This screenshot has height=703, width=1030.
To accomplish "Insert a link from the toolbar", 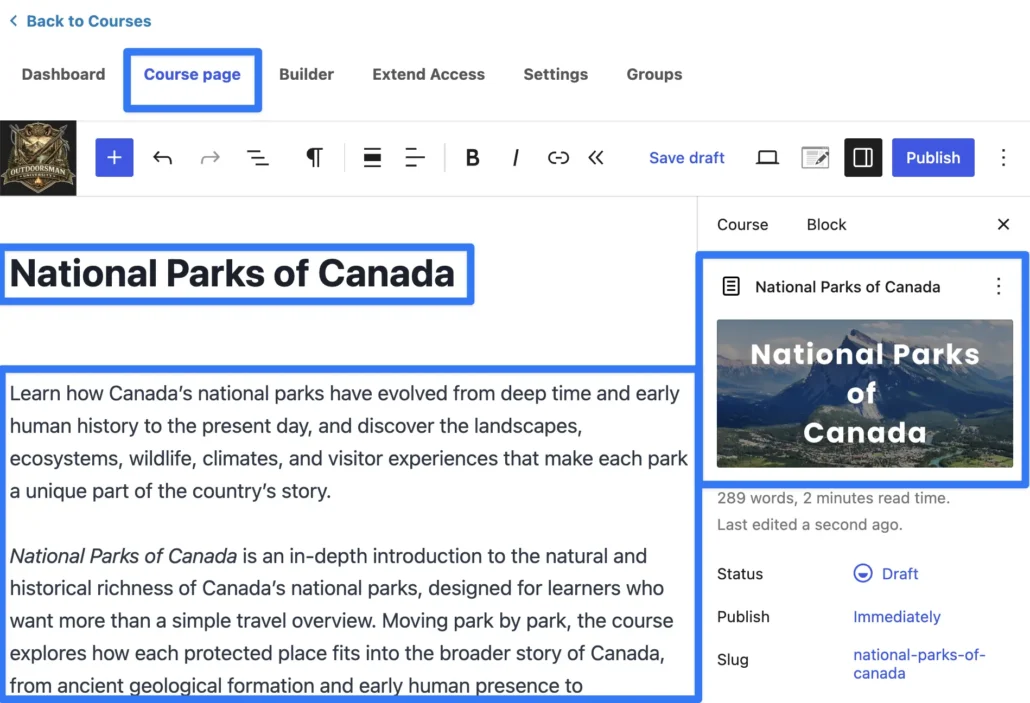I will [558, 158].
